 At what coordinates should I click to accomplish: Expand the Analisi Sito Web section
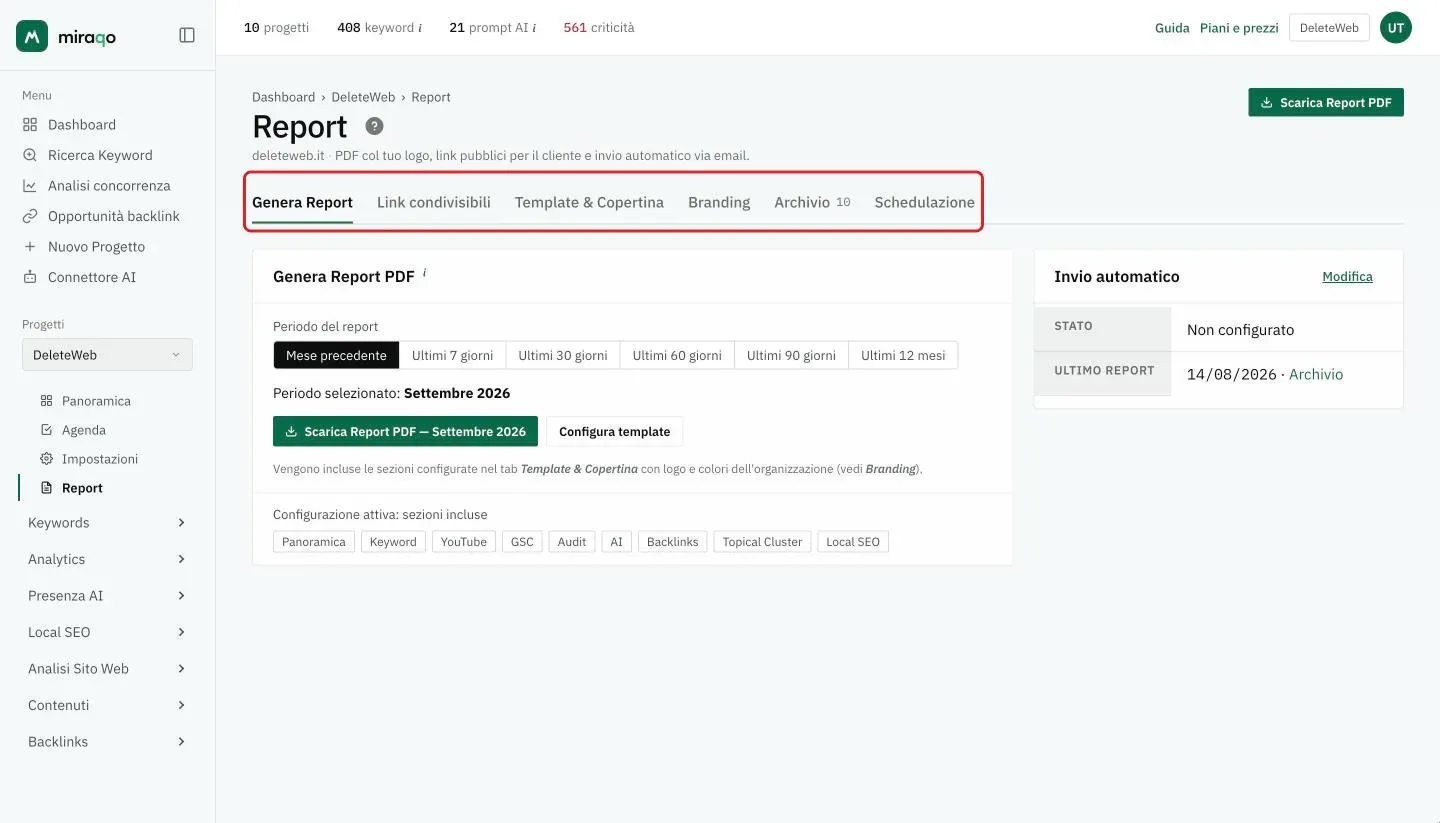point(107,669)
